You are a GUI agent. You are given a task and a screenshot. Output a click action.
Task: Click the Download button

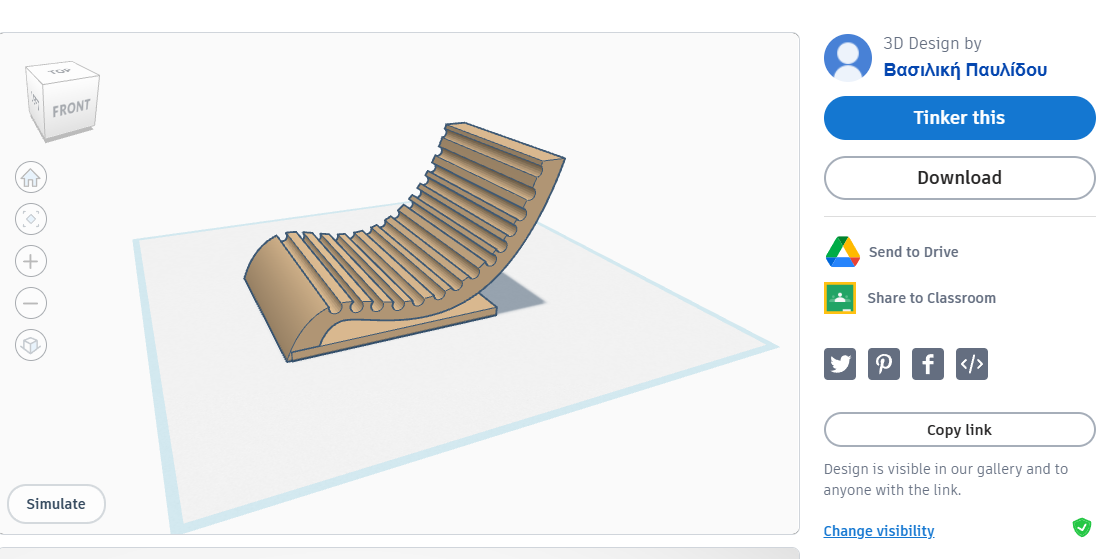click(x=959, y=178)
